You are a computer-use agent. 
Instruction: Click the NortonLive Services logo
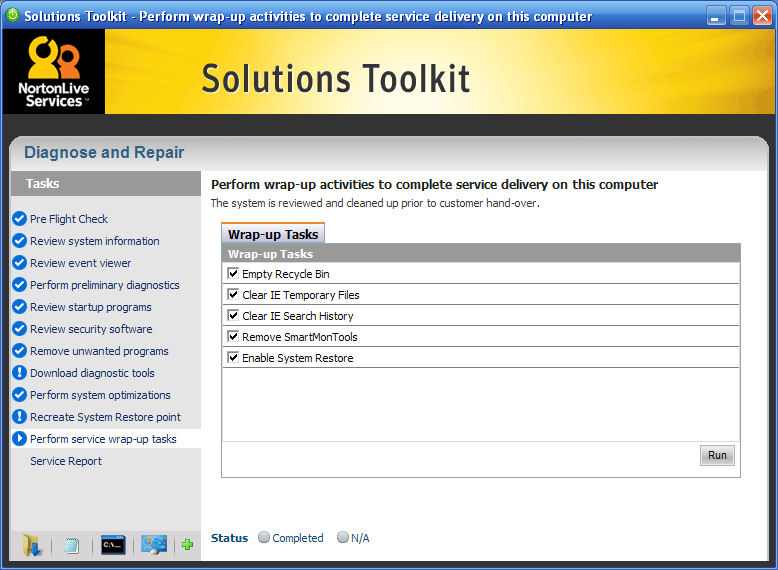click(x=54, y=71)
